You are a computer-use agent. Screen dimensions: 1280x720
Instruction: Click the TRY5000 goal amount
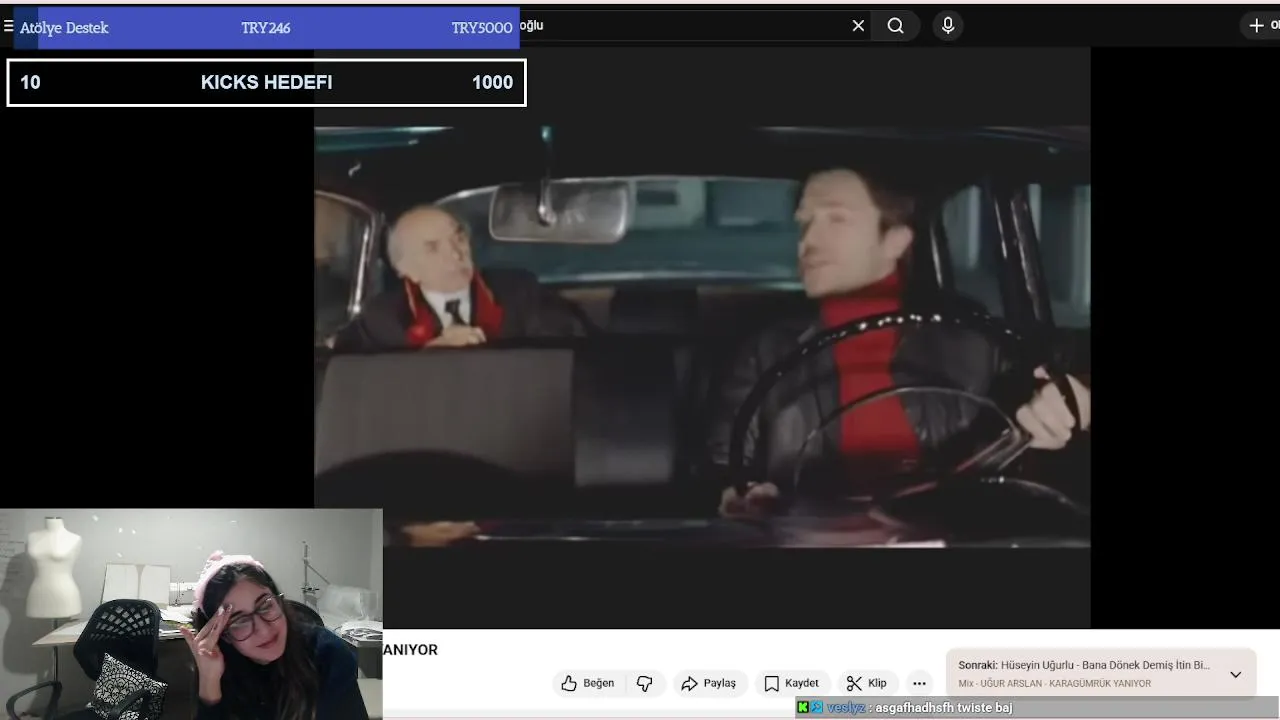(x=482, y=28)
